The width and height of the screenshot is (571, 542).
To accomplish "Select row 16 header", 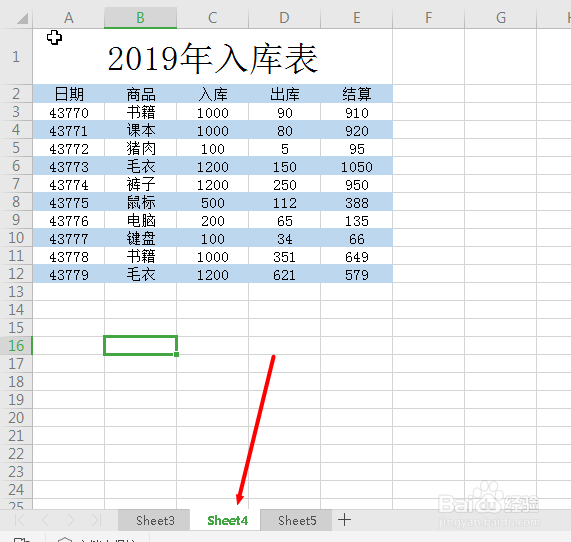I will tap(16, 345).
